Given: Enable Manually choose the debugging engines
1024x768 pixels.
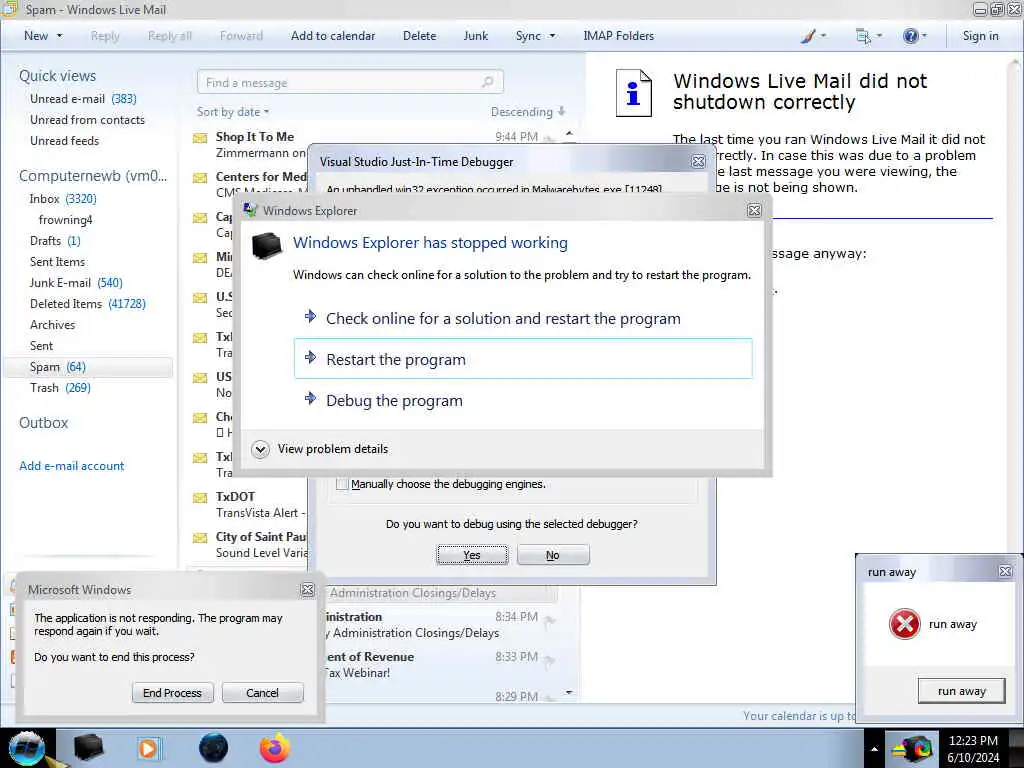Looking at the screenshot, I should click(342, 484).
